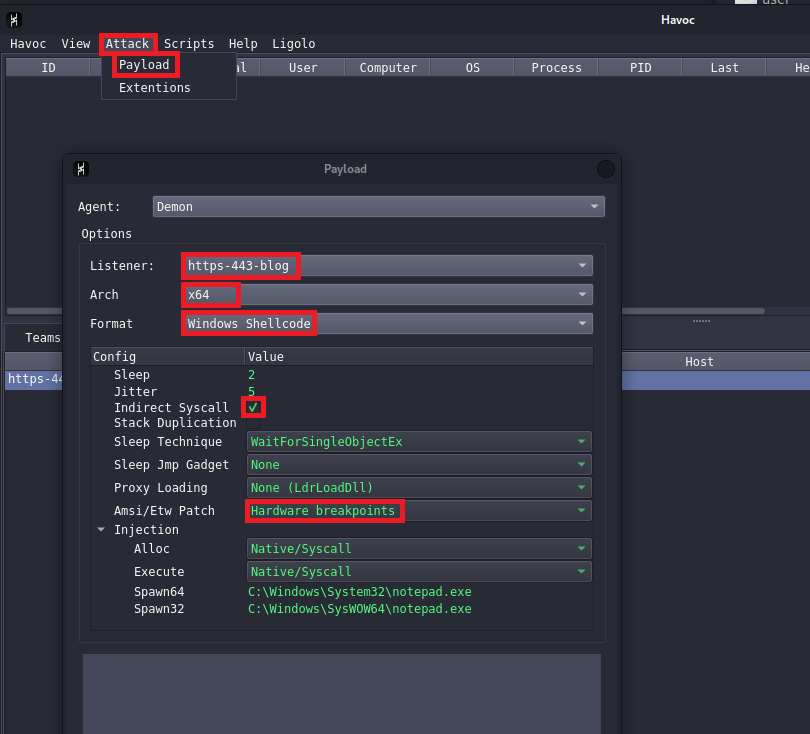This screenshot has height=734, width=810.
Task: Open the Ligolo menu
Action: (293, 44)
